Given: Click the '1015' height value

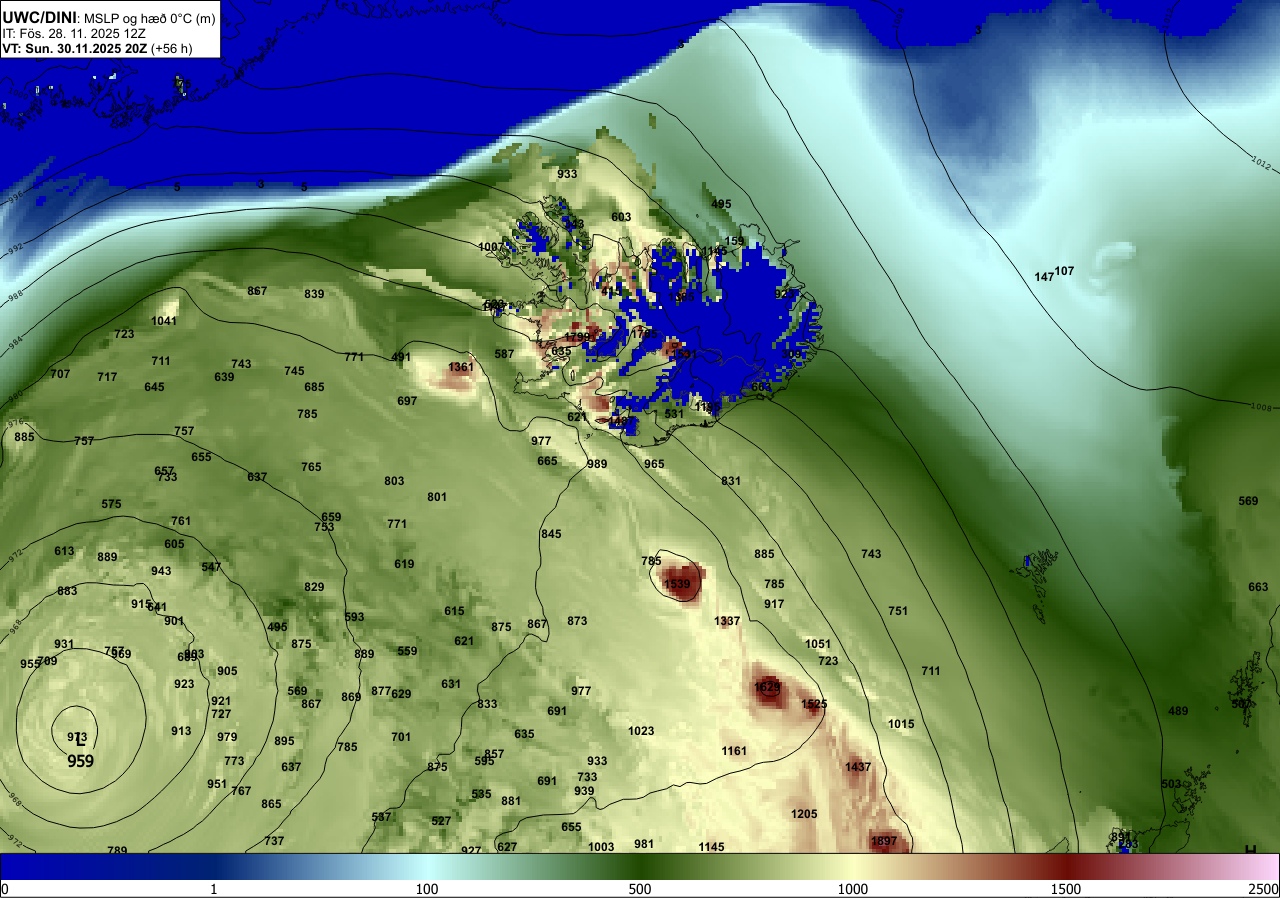Looking at the screenshot, I should click(901, 724).
